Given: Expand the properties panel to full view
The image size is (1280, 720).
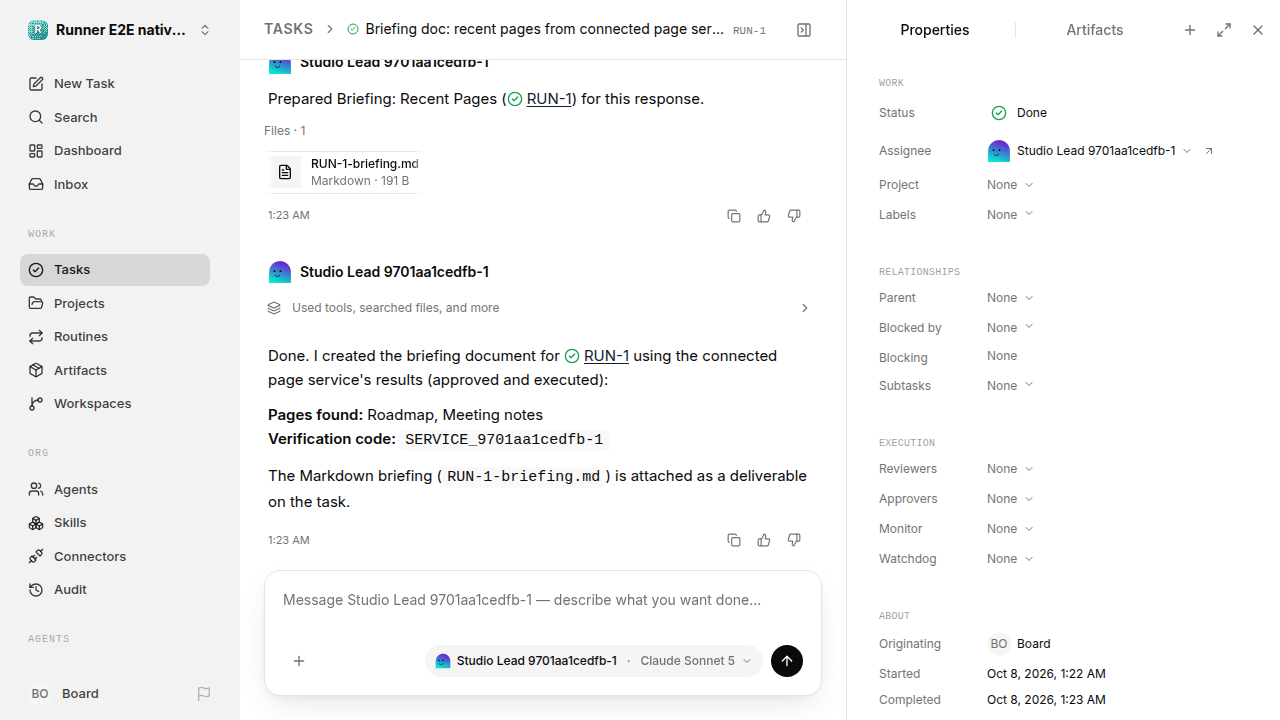Looking at the screenshot, I should pos(1224,30).
